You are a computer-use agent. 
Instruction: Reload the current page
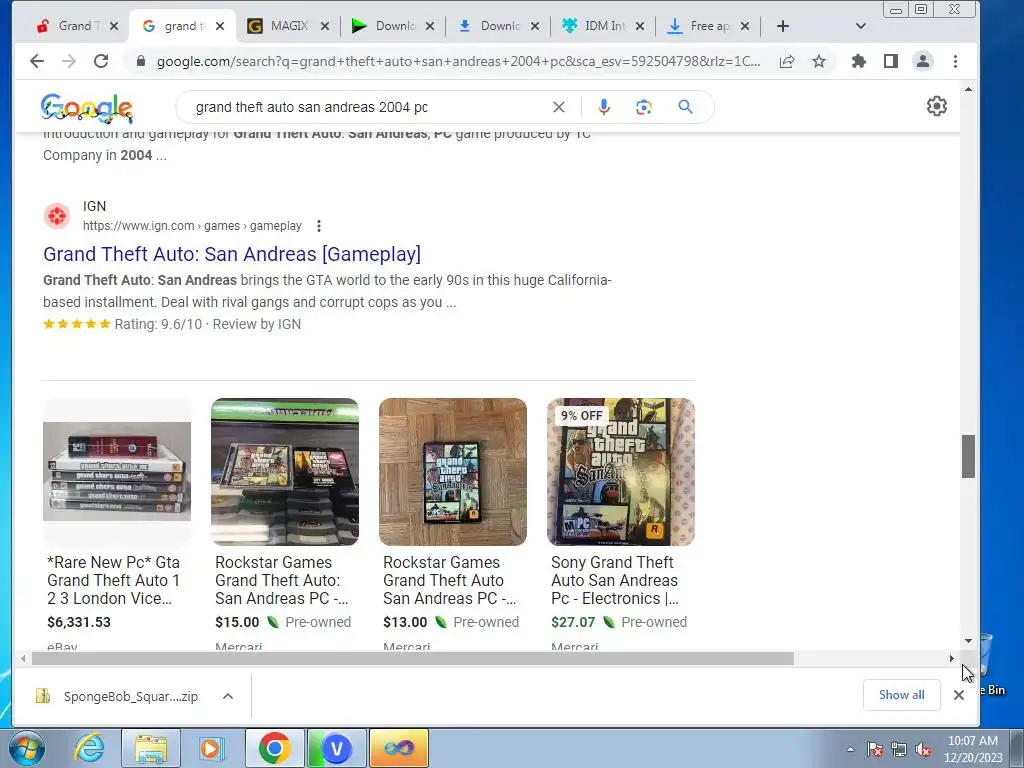[101, 61]
